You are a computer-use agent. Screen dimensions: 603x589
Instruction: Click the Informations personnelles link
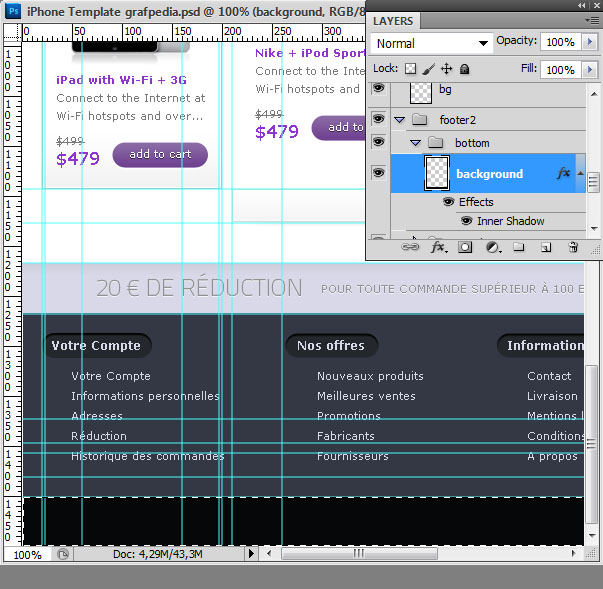pyautogui.click(x=145, y=396)
